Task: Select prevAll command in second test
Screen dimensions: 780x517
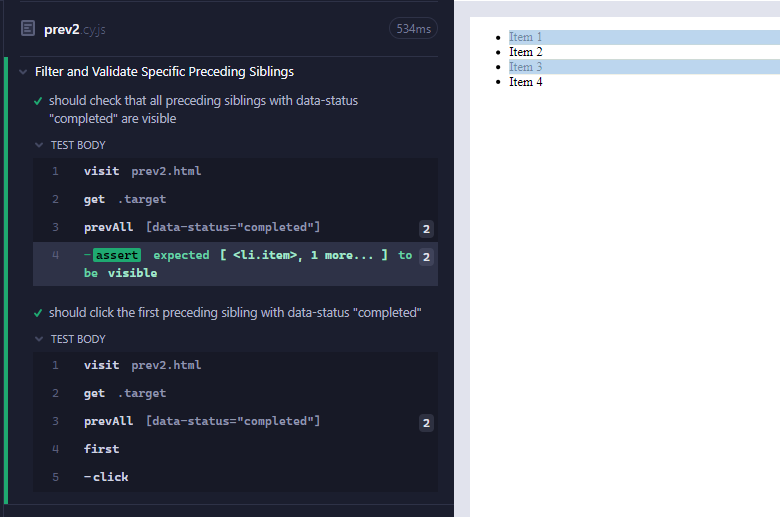Action: tap(235, 421)
